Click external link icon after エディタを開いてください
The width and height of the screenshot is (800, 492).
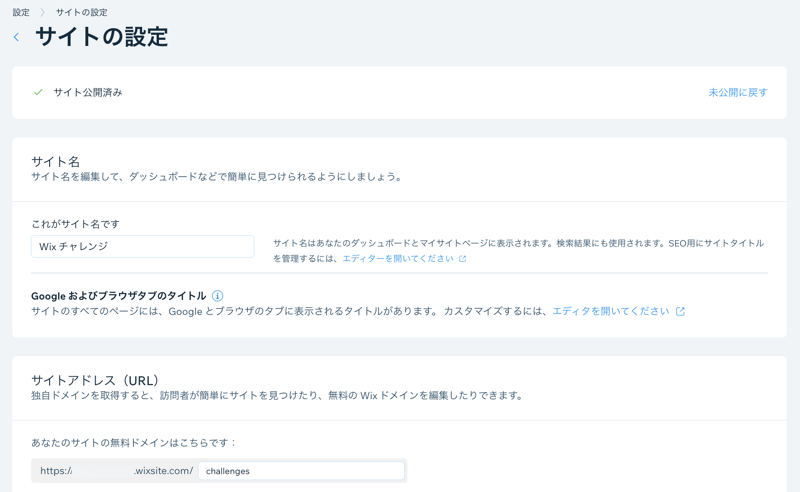680,312
